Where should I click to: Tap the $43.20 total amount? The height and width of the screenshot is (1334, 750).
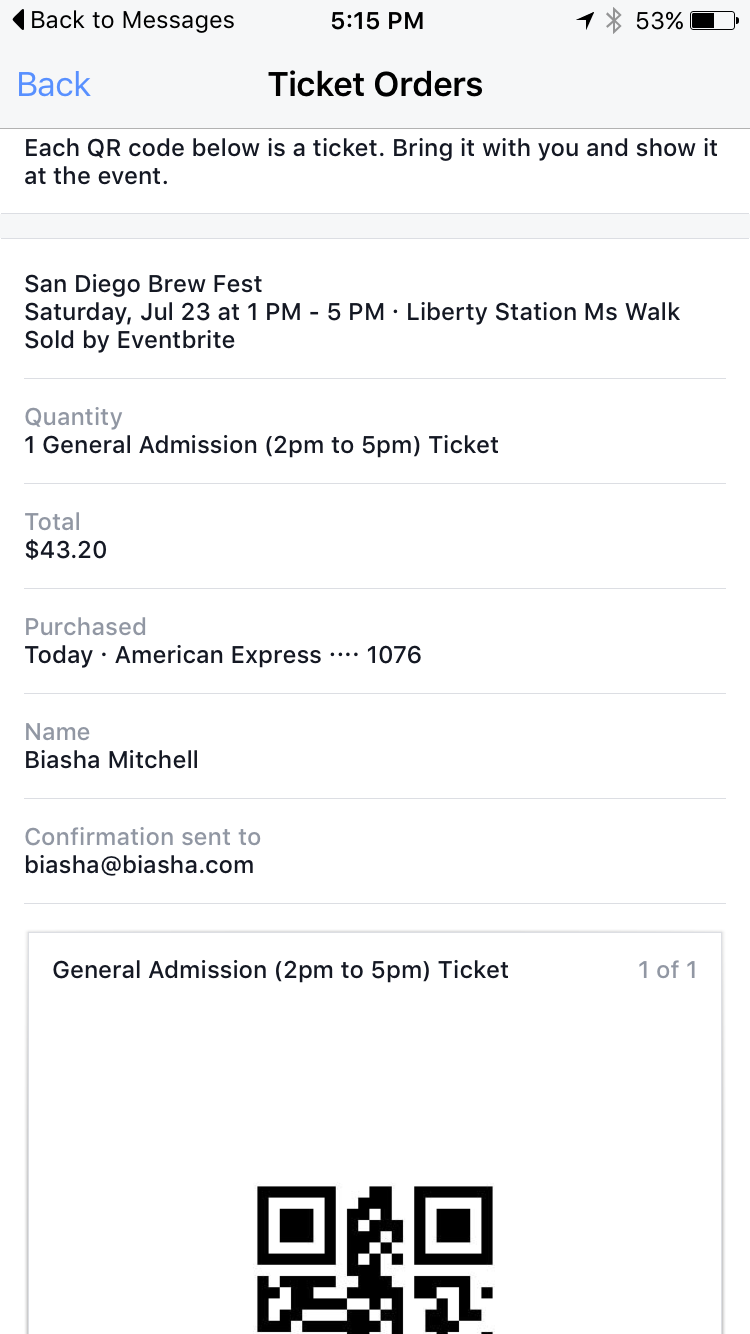tap(66, 550)
